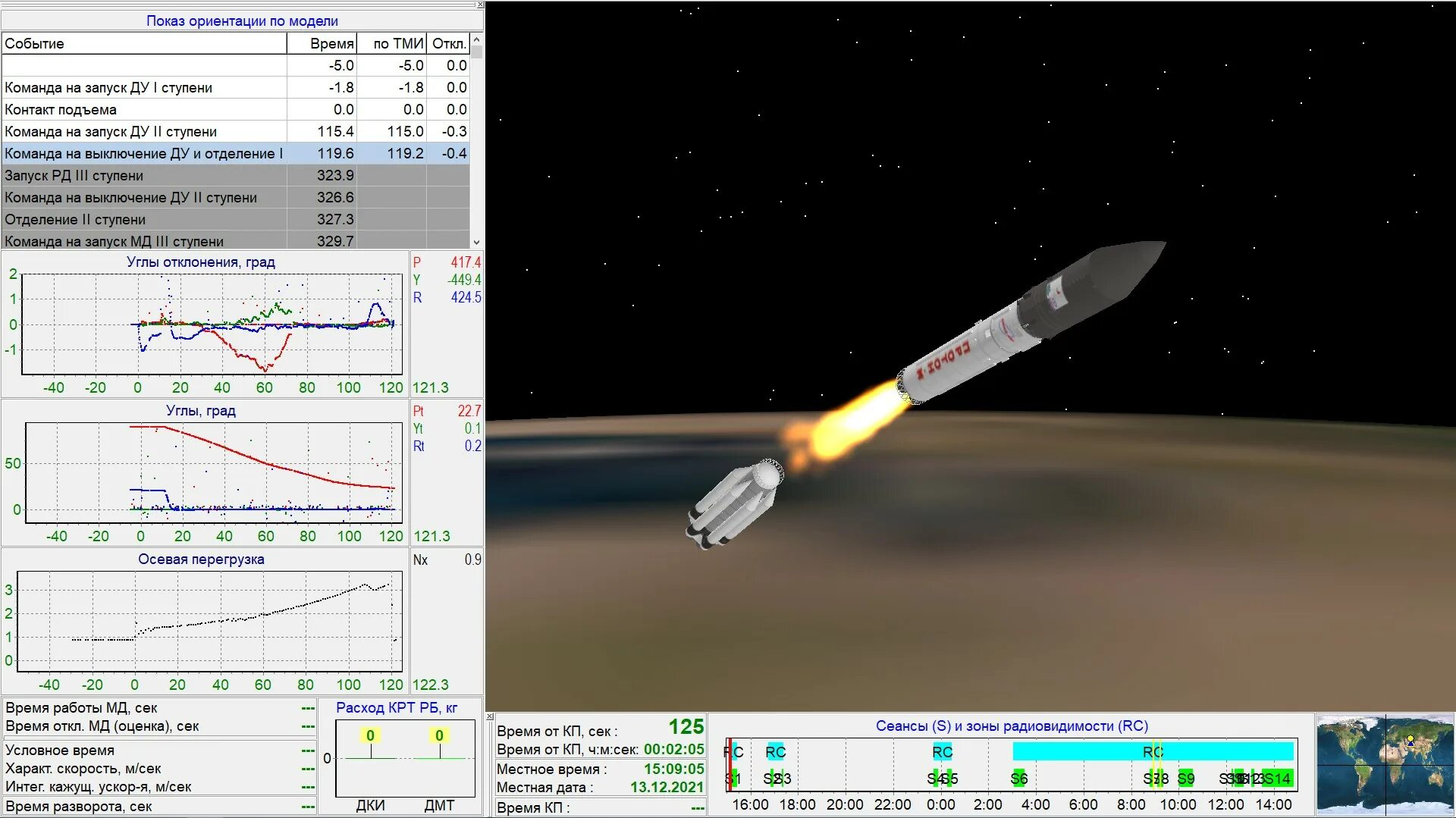The height and width of the screenshot is (818, 1456).
Task: Click the 119.6 time cell
Action: (x=322, y=153)
